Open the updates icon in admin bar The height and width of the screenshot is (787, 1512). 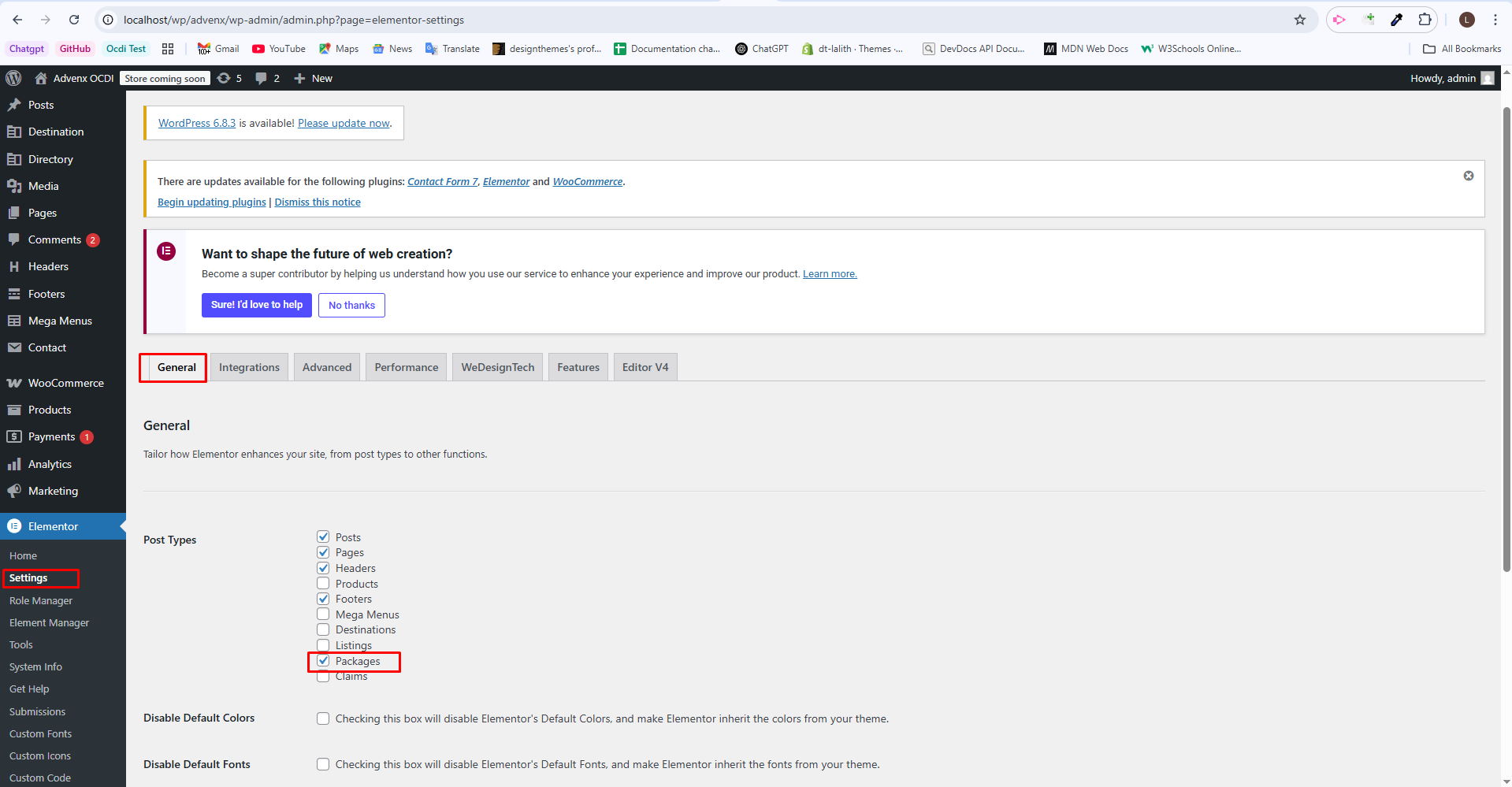point(225,78)
